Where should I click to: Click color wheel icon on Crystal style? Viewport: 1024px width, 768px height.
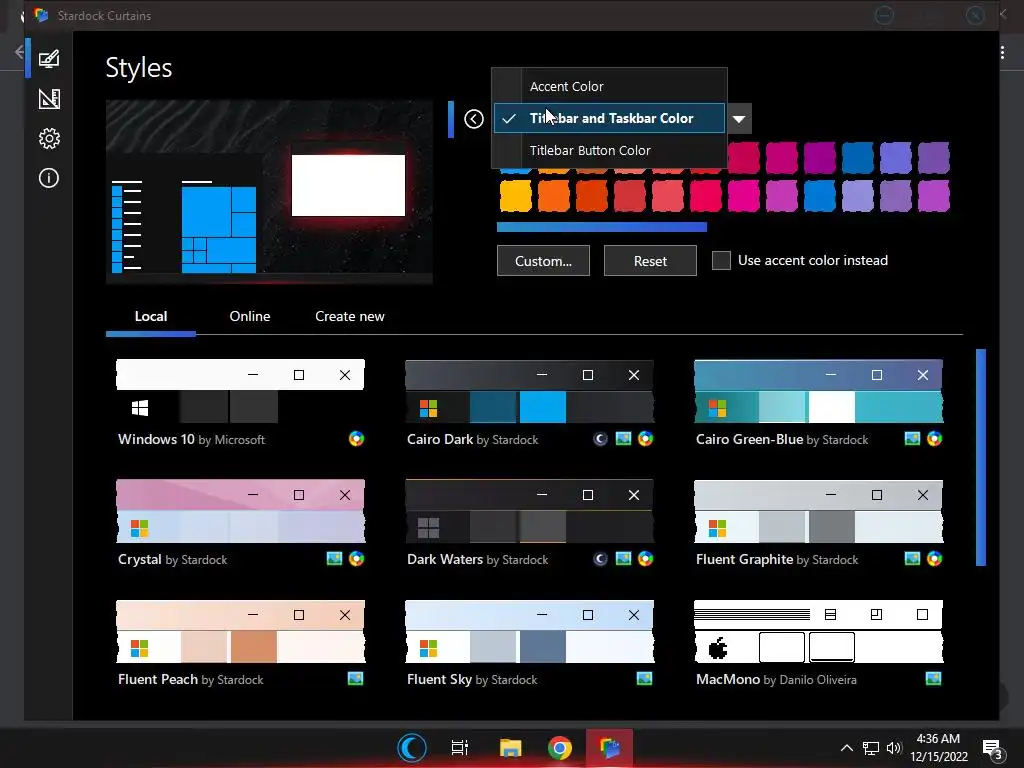coord(357,559)
